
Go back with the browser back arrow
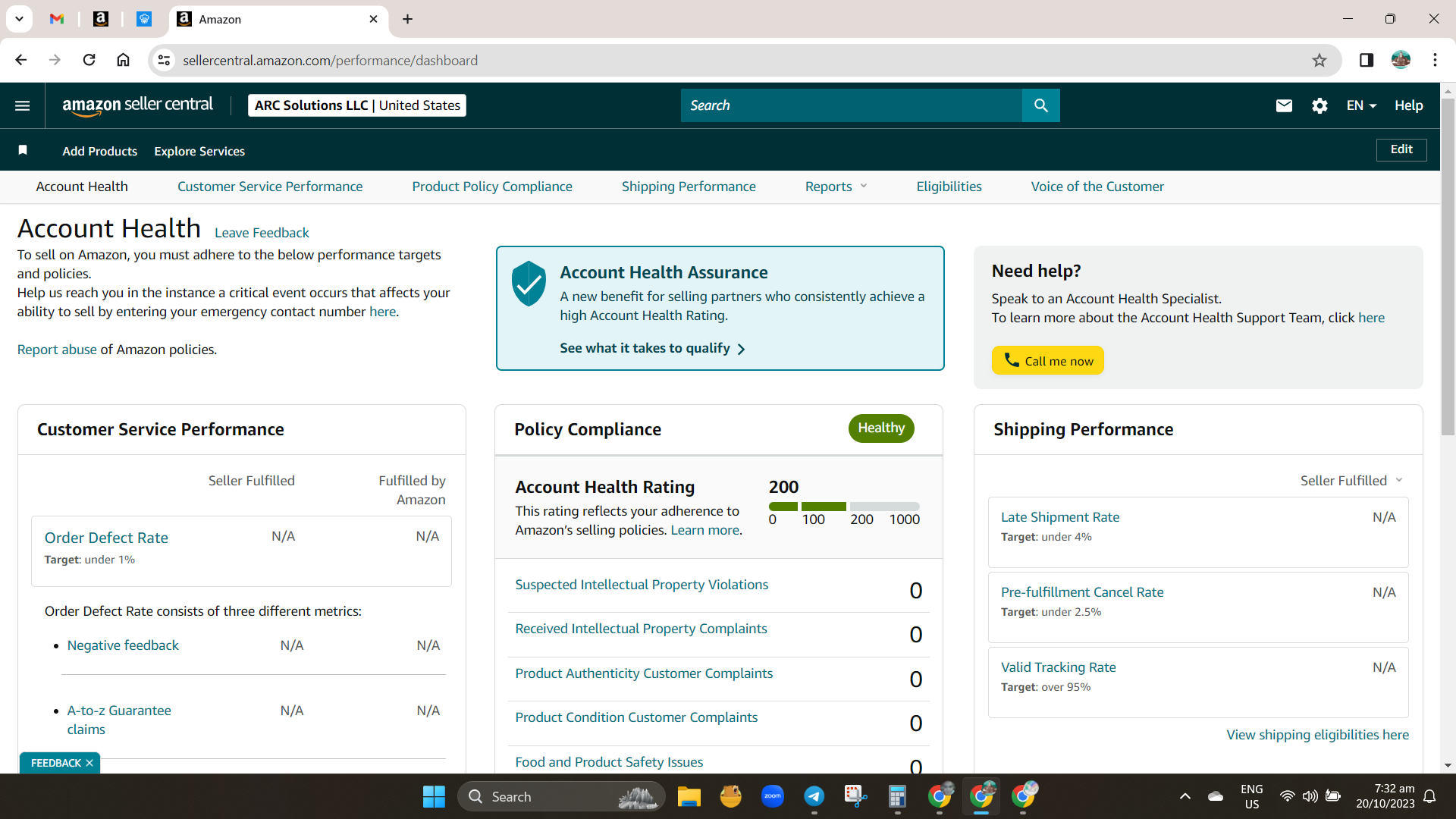[x=20, y=60]
